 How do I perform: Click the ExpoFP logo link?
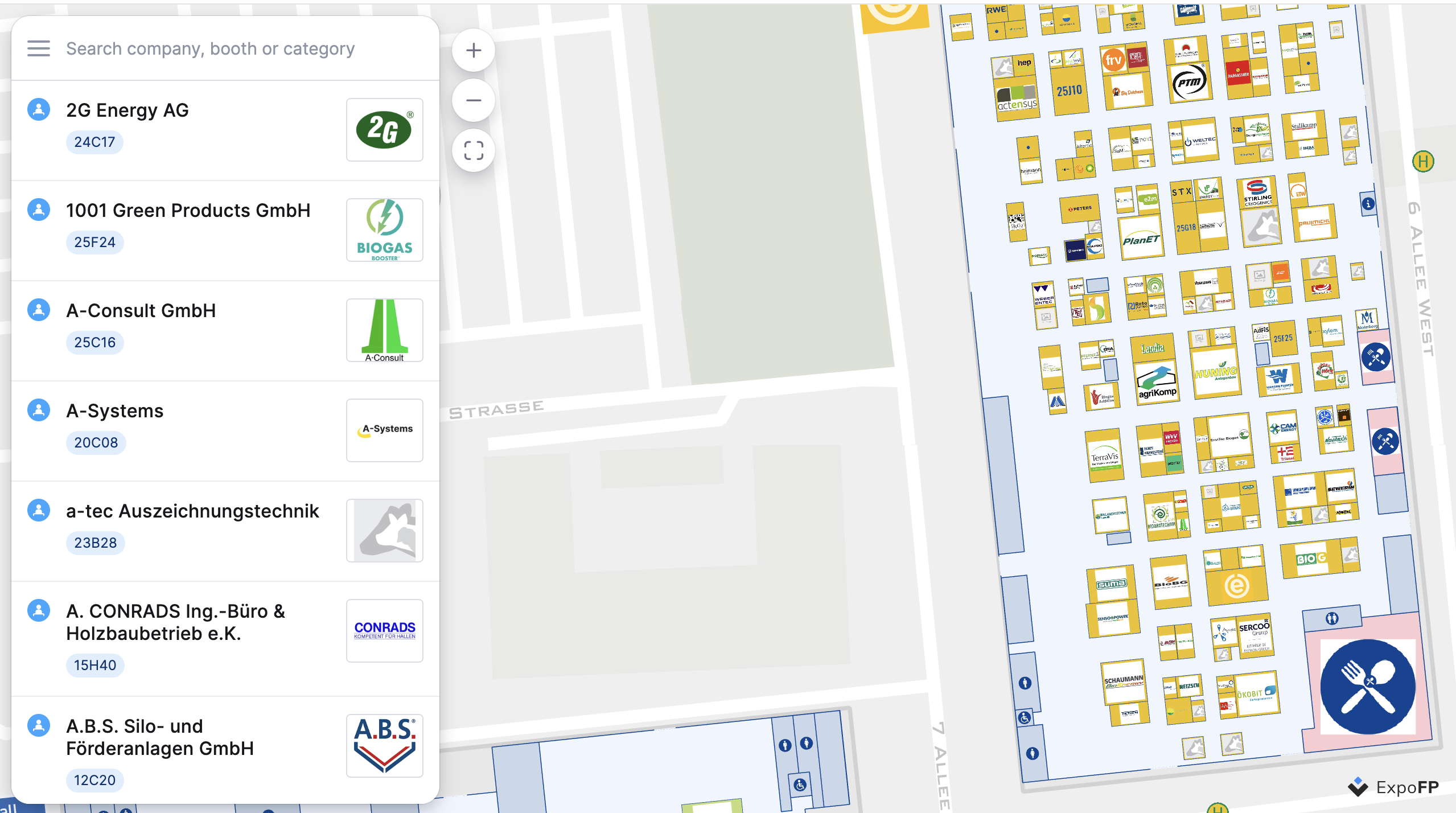(x=1393, y=787)
